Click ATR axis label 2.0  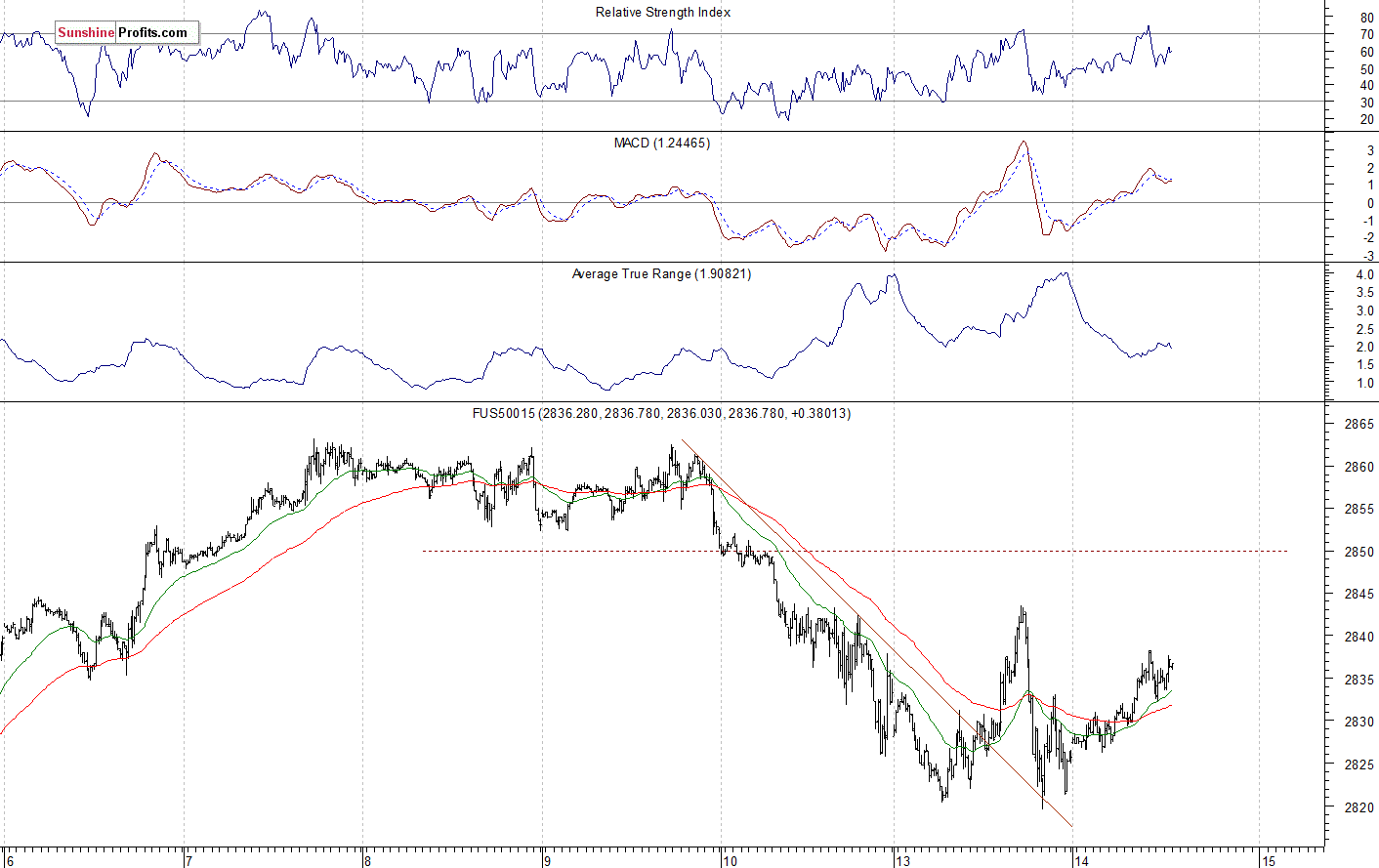coord(1364,348)
